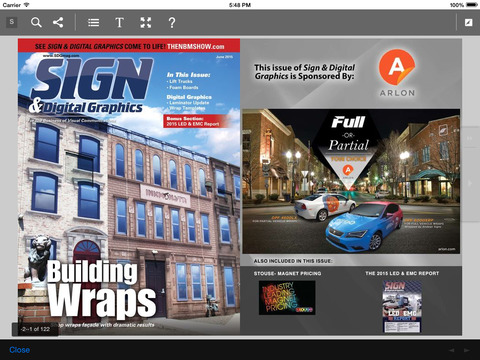Tap the page indicator '-2--1 of 122'
480x360 pixels.
pyautogui.click(x=35, y=329)
